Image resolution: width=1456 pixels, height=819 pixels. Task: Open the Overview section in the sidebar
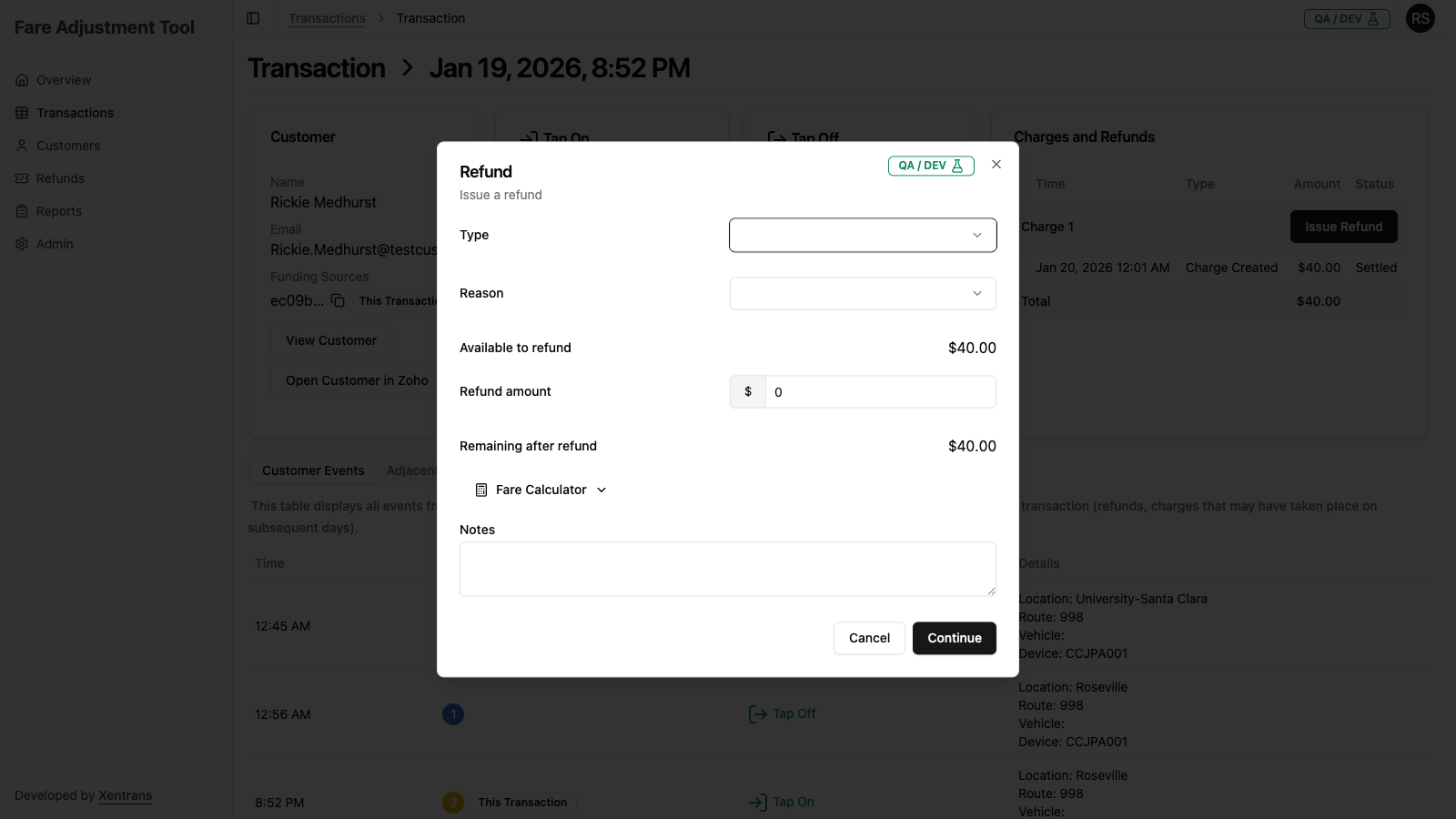[62, 79]
